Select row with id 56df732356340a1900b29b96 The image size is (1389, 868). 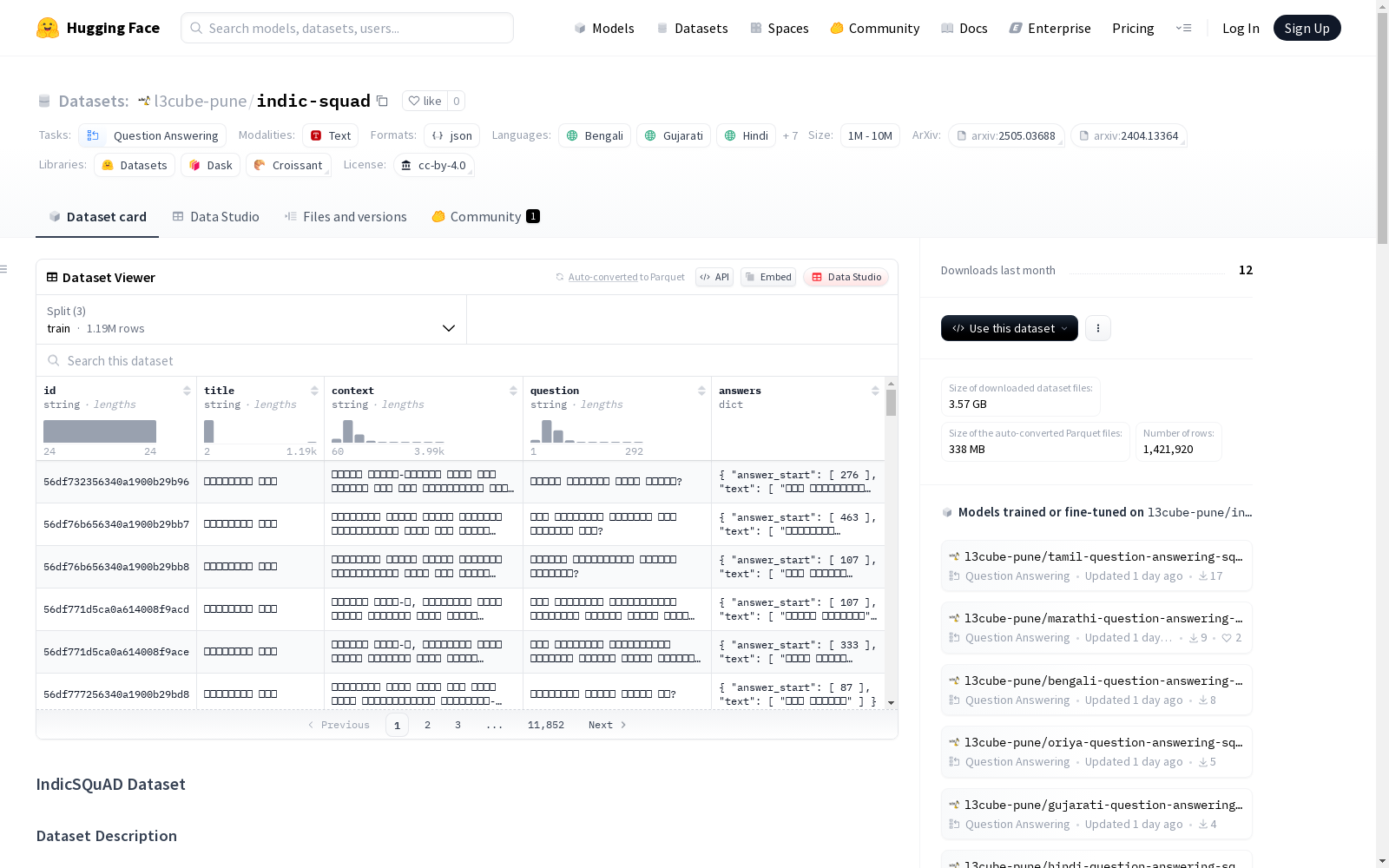pos(460,482)
